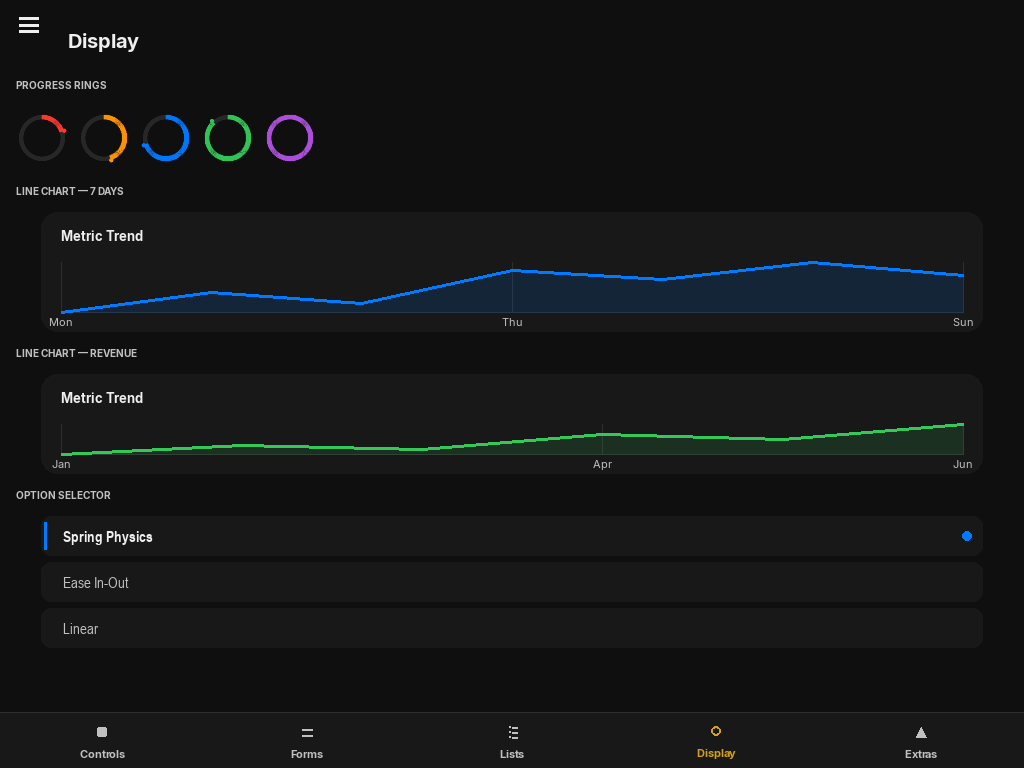Switch to the Display tab
This screenshot has width=1024, height=768.
[x=716, y=742]
